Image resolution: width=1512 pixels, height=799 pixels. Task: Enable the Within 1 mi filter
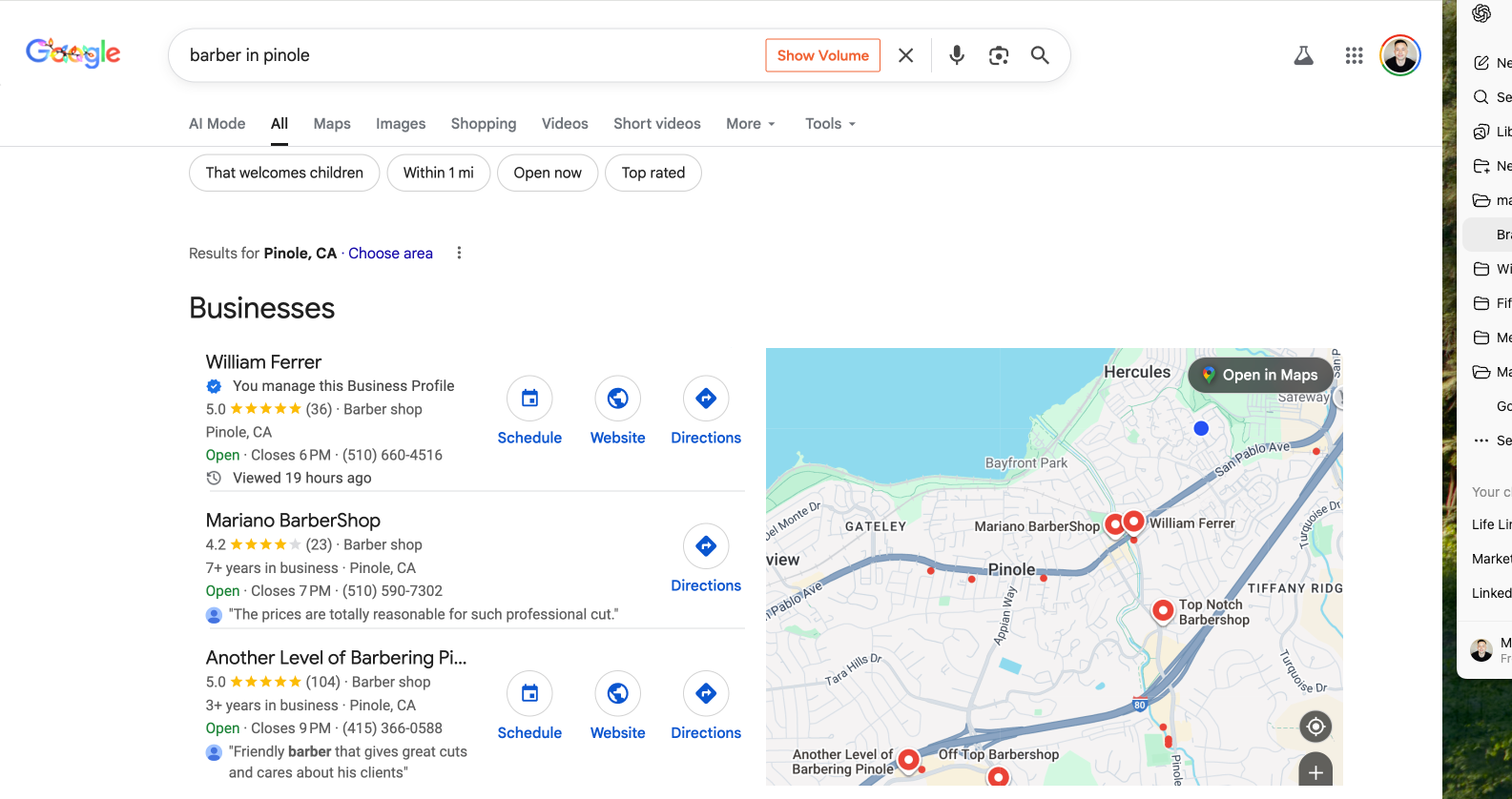click(438, 173)
